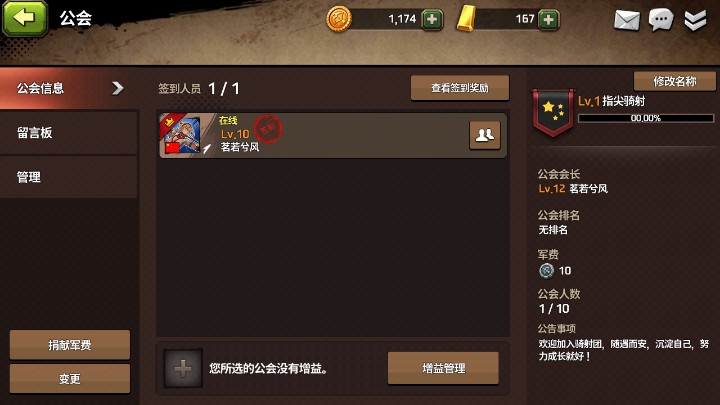Open the mail envelope icon

[627, 20]
